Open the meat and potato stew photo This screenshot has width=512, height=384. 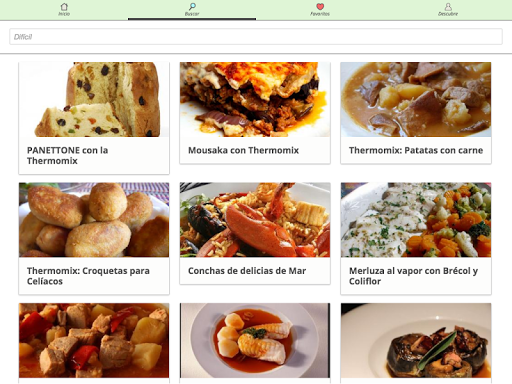tap(94, 340)
